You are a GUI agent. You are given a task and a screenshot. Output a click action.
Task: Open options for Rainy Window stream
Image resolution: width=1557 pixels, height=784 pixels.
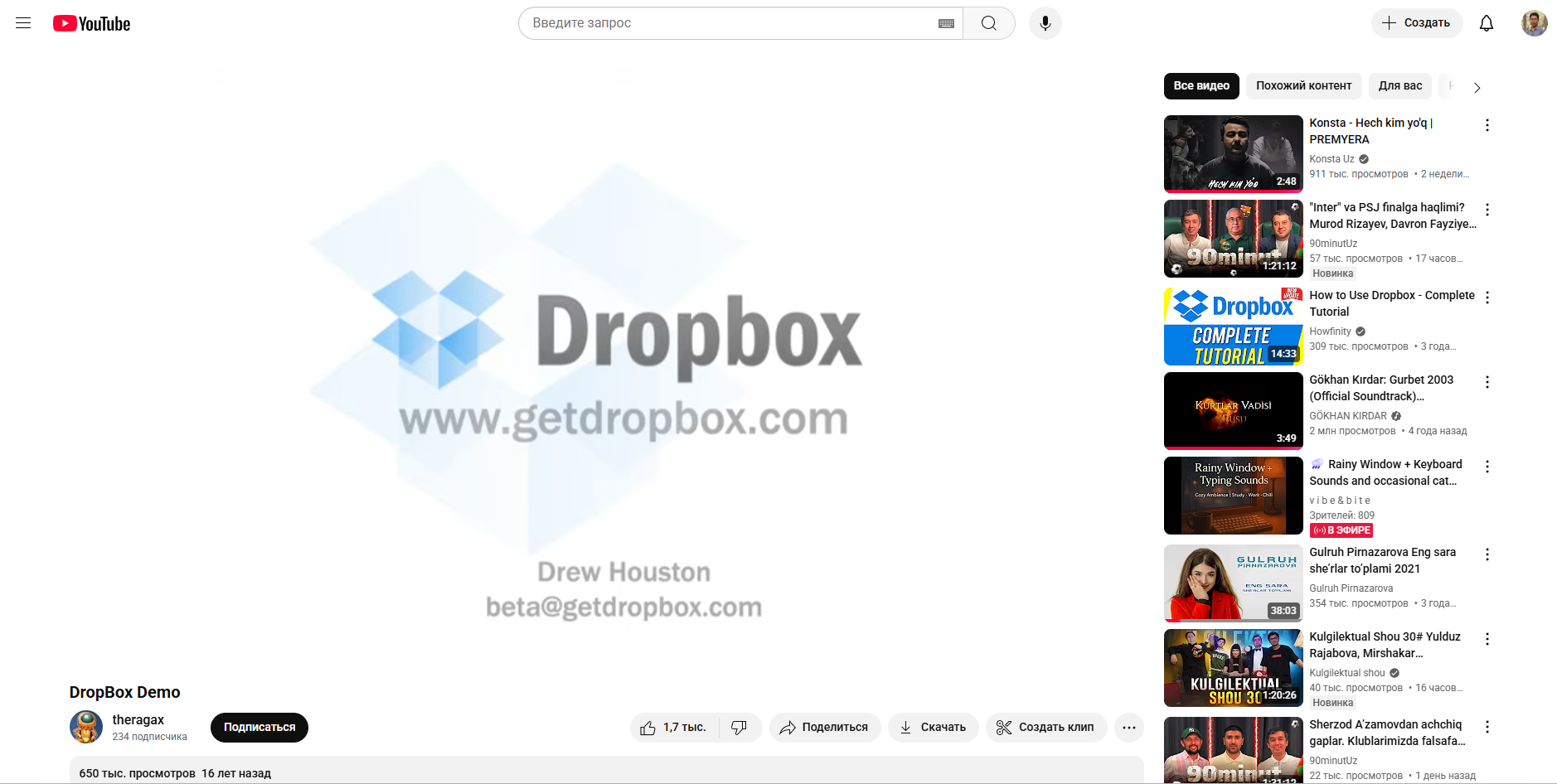point(1487,467)
